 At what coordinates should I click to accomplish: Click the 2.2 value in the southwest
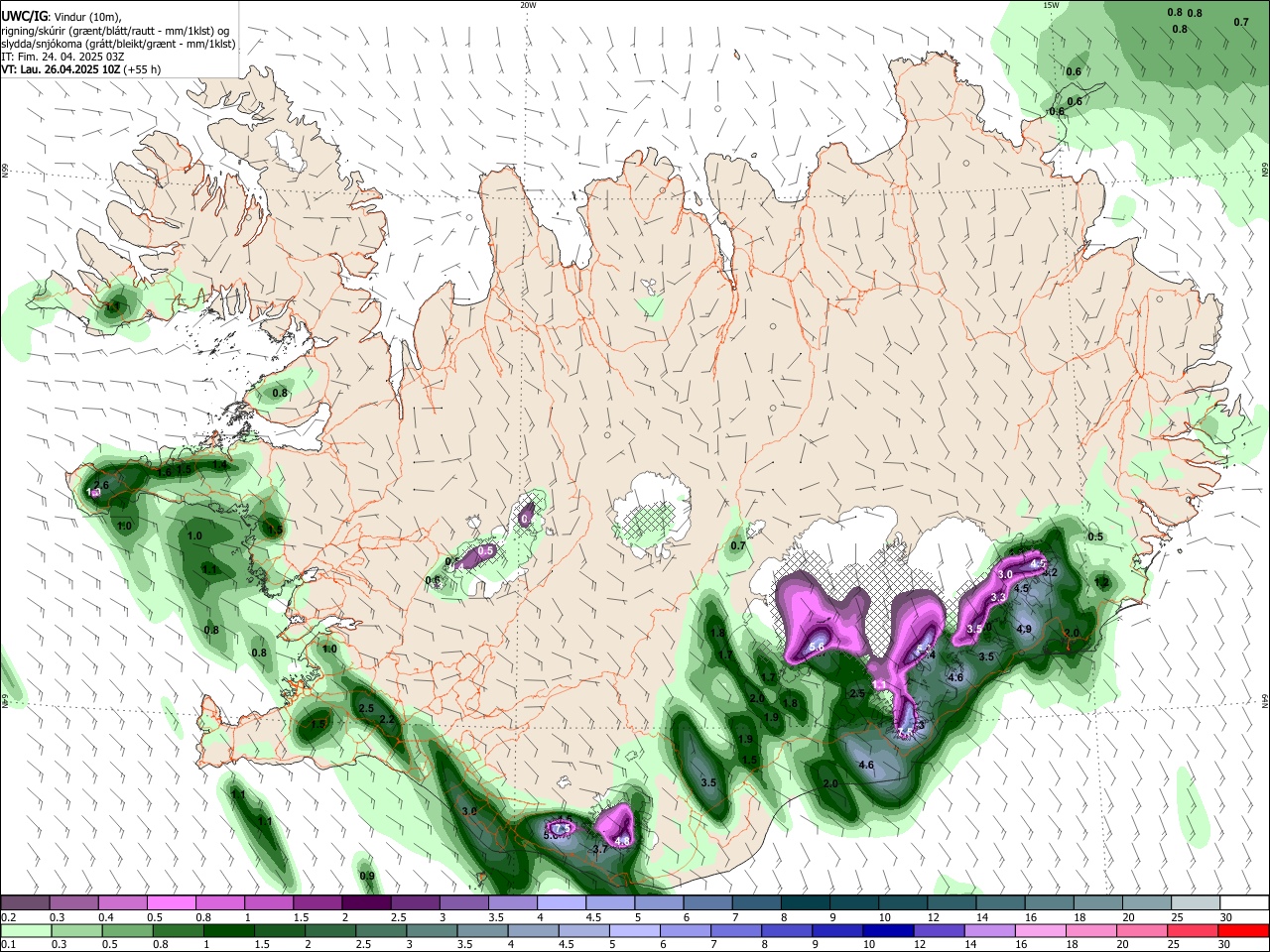(387, 720)
